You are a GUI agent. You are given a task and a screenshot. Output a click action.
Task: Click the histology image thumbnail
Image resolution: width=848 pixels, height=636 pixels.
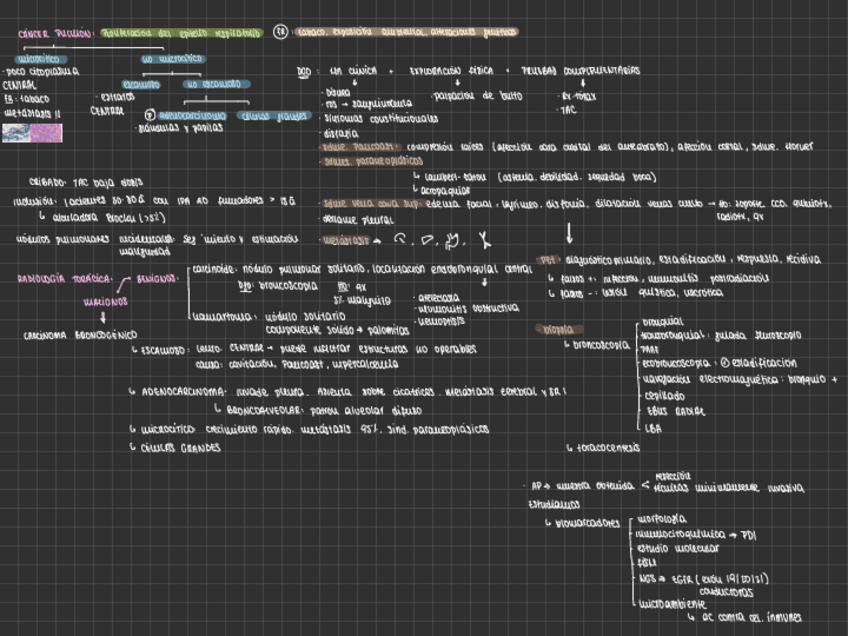point(32,133)
